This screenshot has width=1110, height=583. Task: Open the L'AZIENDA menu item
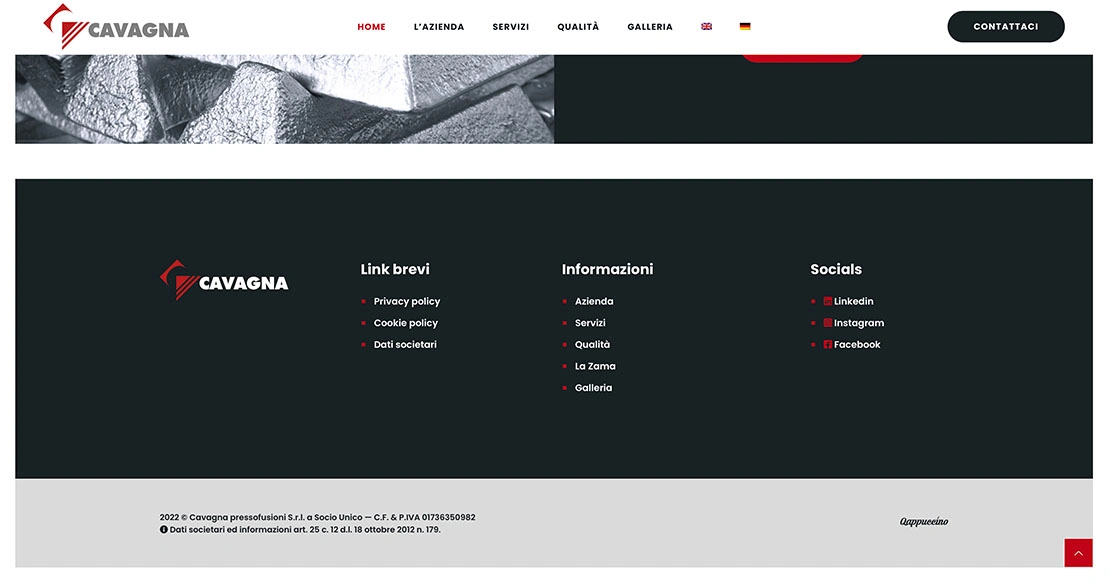click(x=439, y=27)
